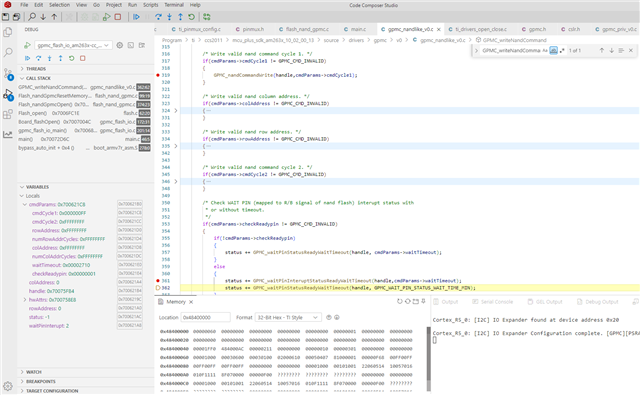Open the Explorer view in the activity bar
This screenshot has height=395, width=640.
8,32
